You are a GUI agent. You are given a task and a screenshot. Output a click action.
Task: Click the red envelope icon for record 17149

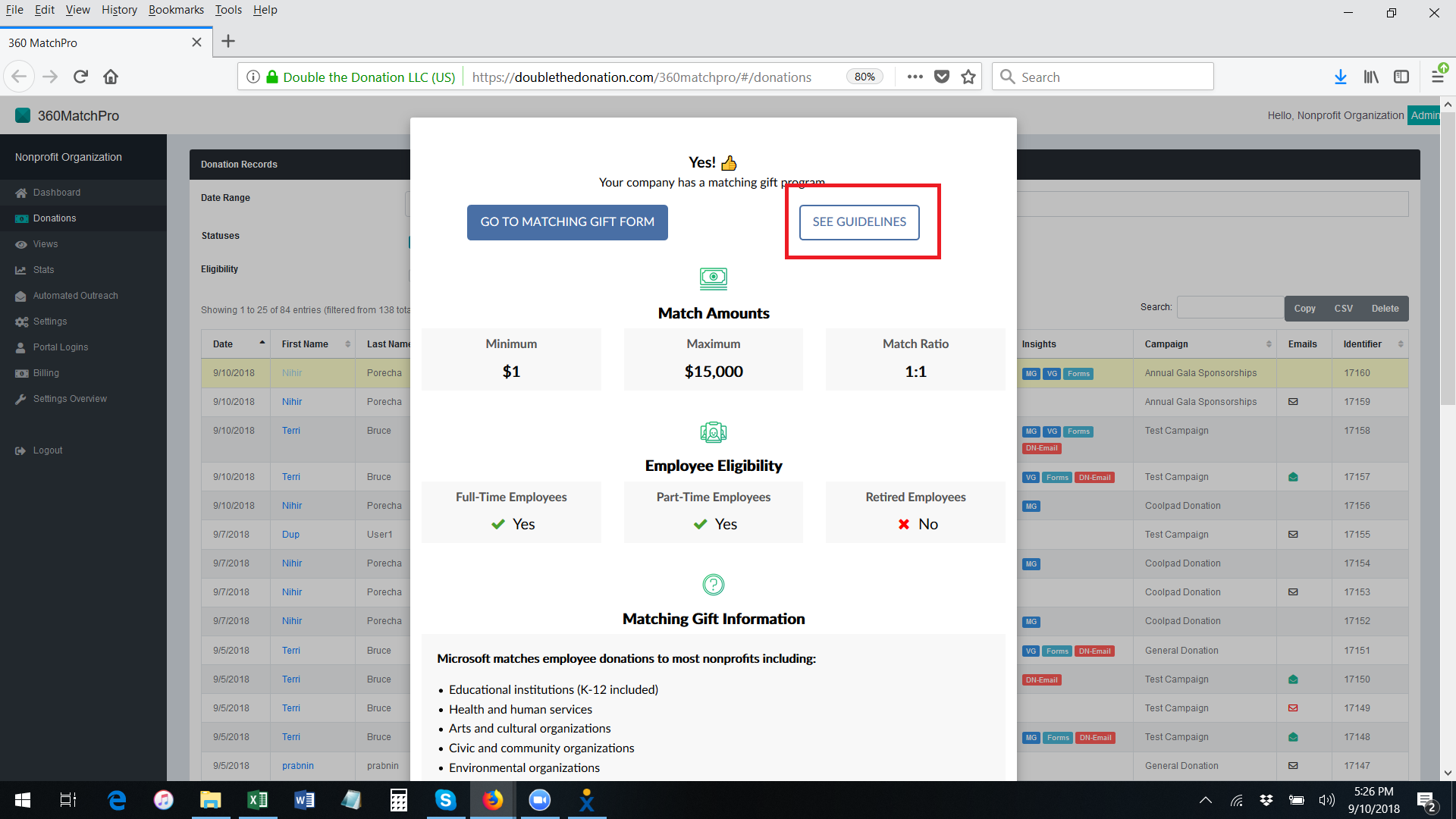[1293, 708]
